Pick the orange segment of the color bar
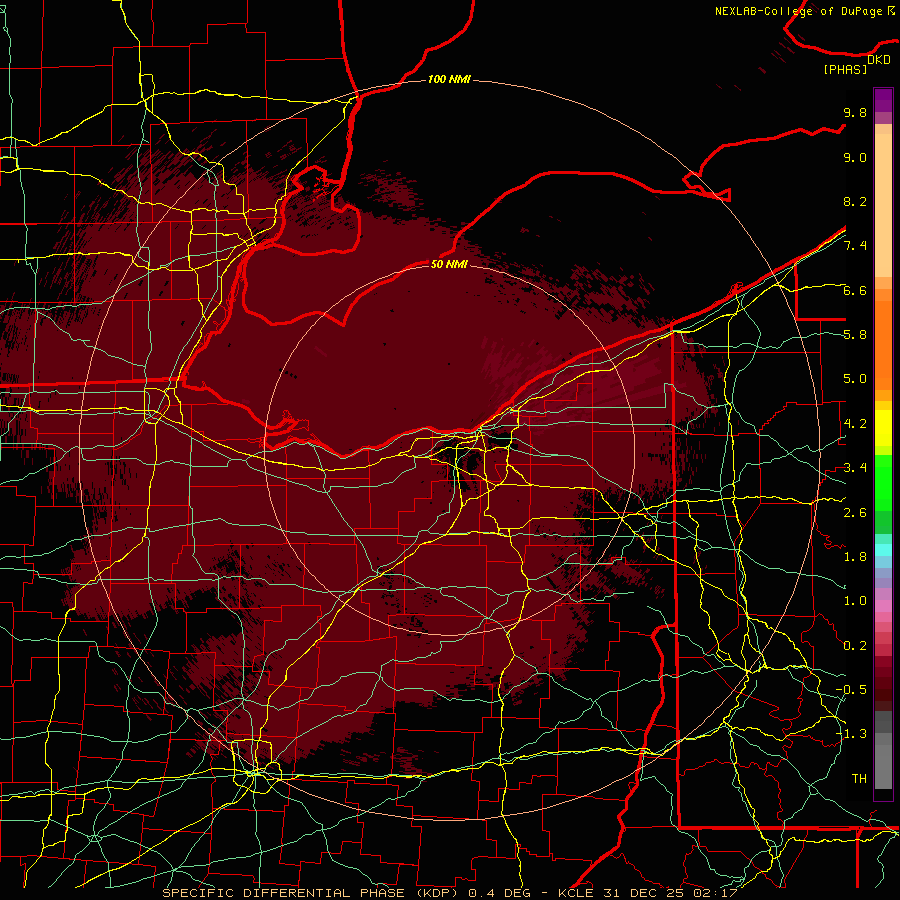Image resolution: width=900 pixels, height=900 pixels. [883, 344]
